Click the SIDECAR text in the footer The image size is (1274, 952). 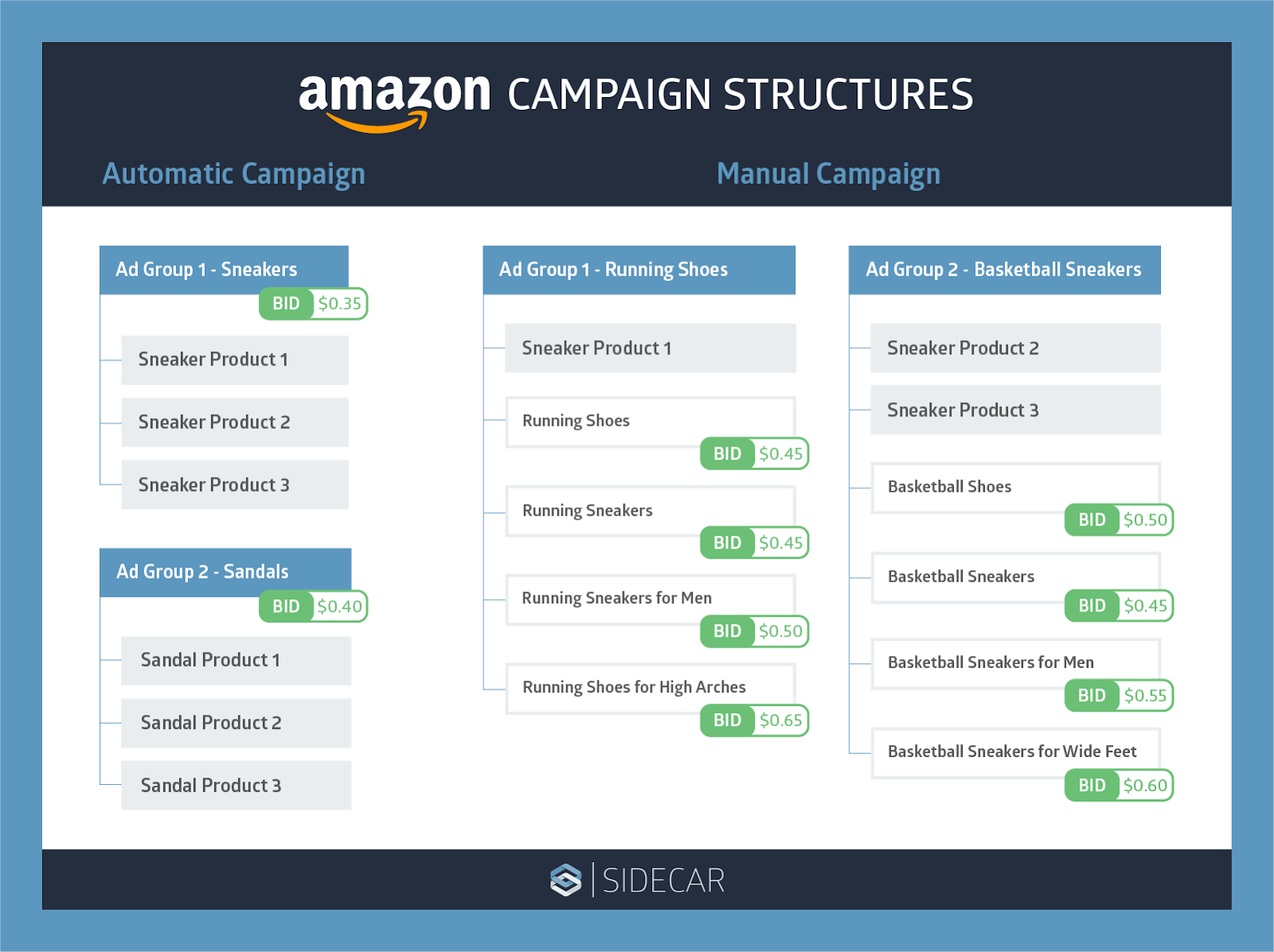(x=664, y=881)
